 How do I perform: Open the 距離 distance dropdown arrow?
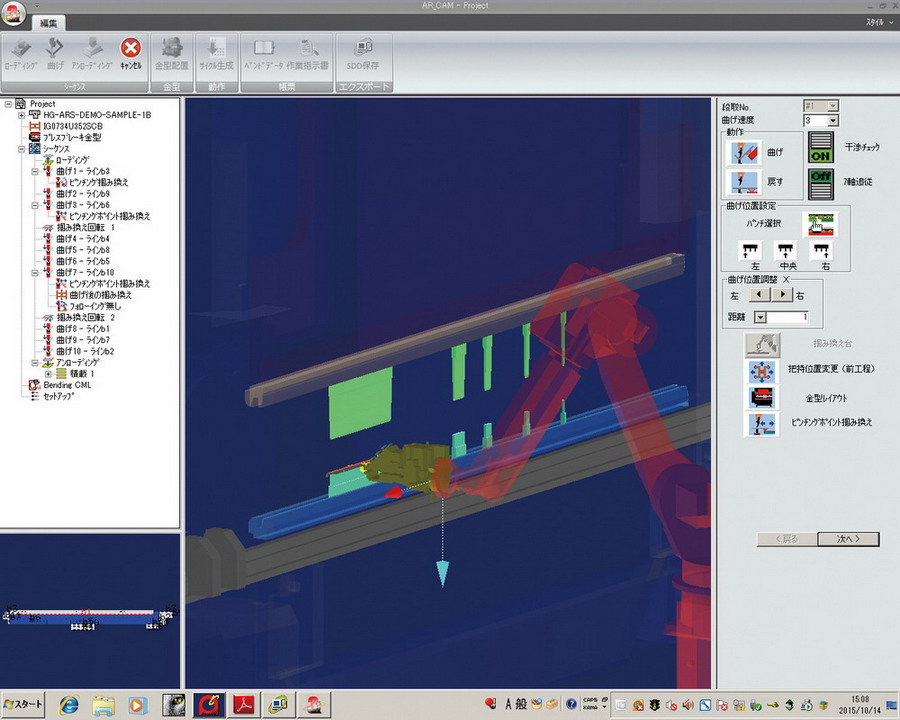pos(760,317)
